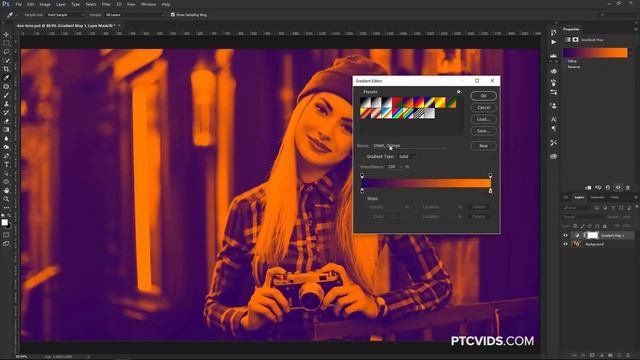Toggle Show Sampling Ring checkbox
Image resolution: width=640 pixels, height=360 pixels.
(173, 15)
